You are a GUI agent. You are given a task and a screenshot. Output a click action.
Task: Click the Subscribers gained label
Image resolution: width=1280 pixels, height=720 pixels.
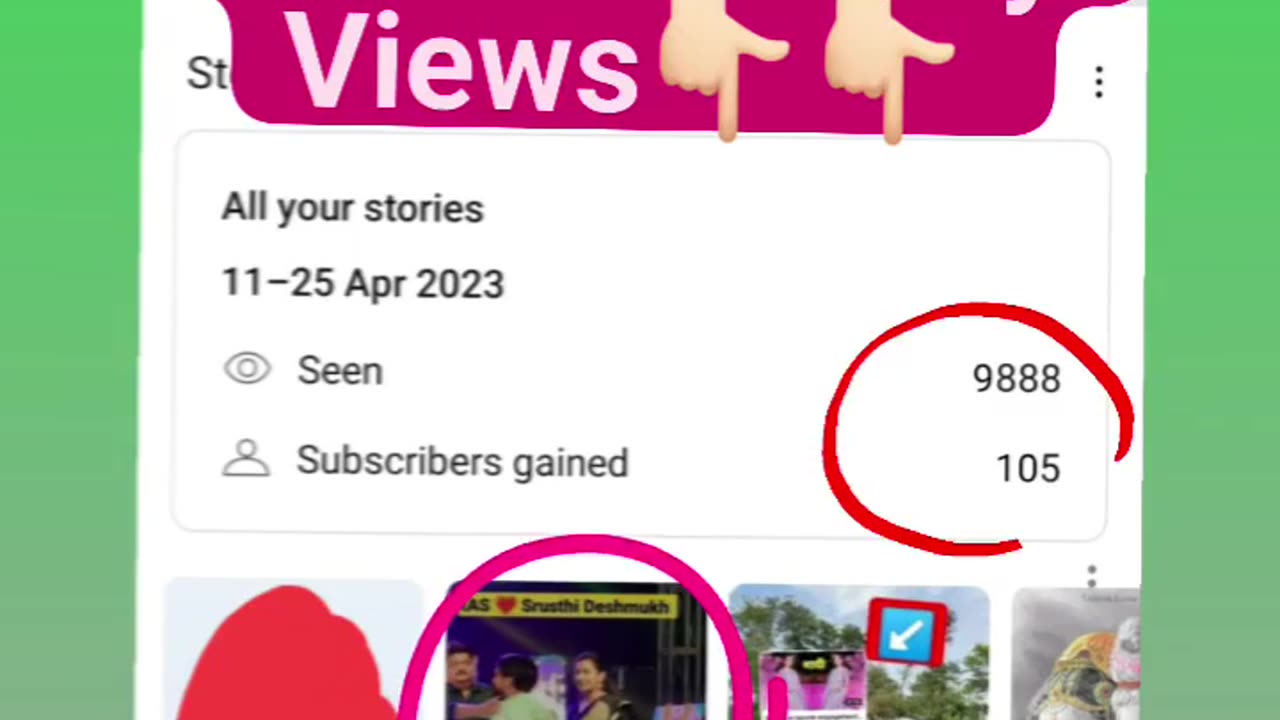[x=462, y=462]
